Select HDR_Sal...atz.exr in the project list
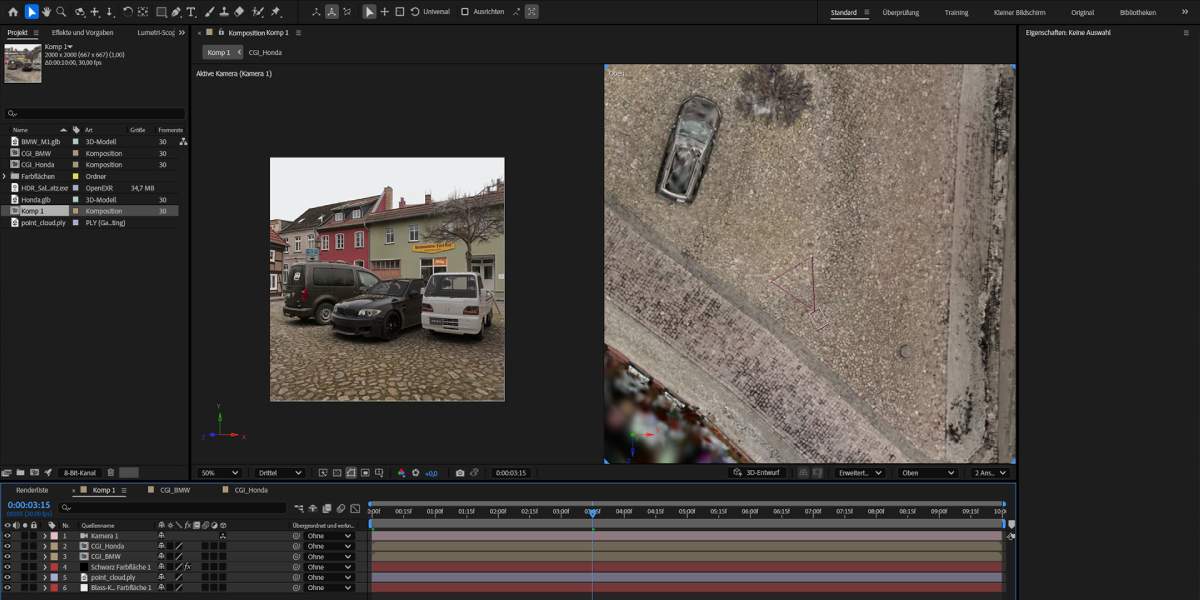The image size is (1200, 600). (x=44, y=188)
